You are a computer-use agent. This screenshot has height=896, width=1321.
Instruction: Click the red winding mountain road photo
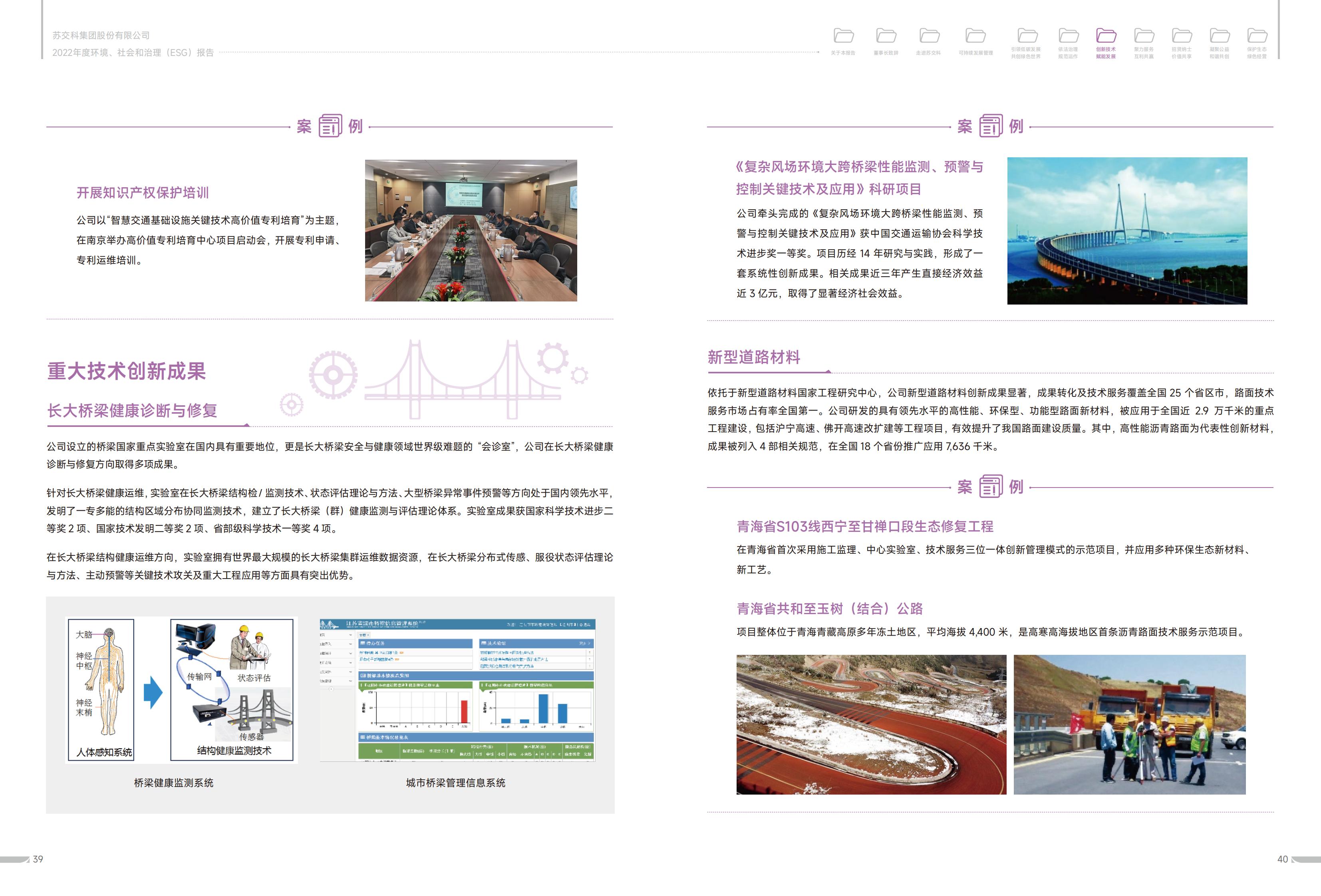(x=871, y=724)
